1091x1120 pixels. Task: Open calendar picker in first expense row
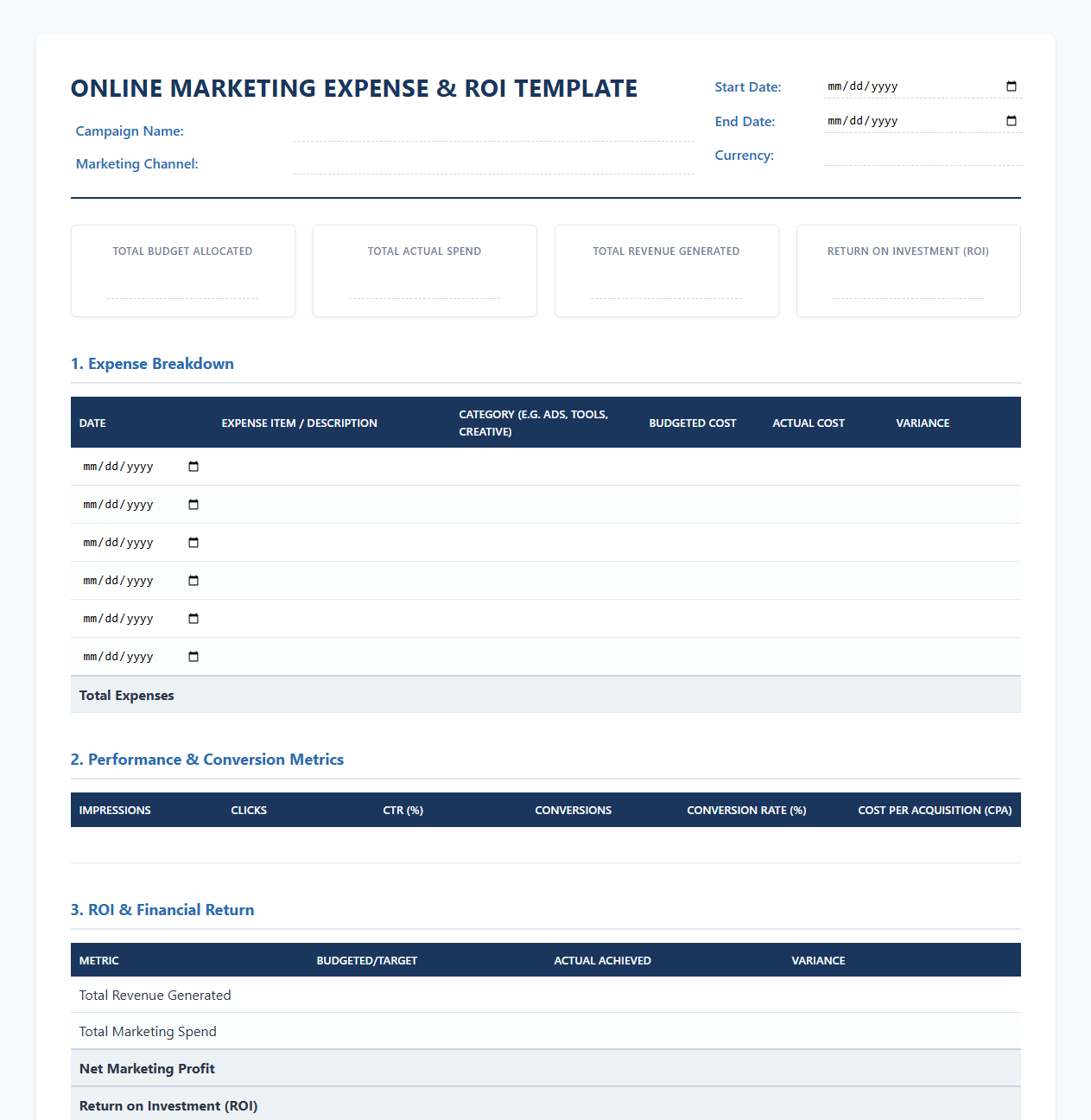(193, 467)
